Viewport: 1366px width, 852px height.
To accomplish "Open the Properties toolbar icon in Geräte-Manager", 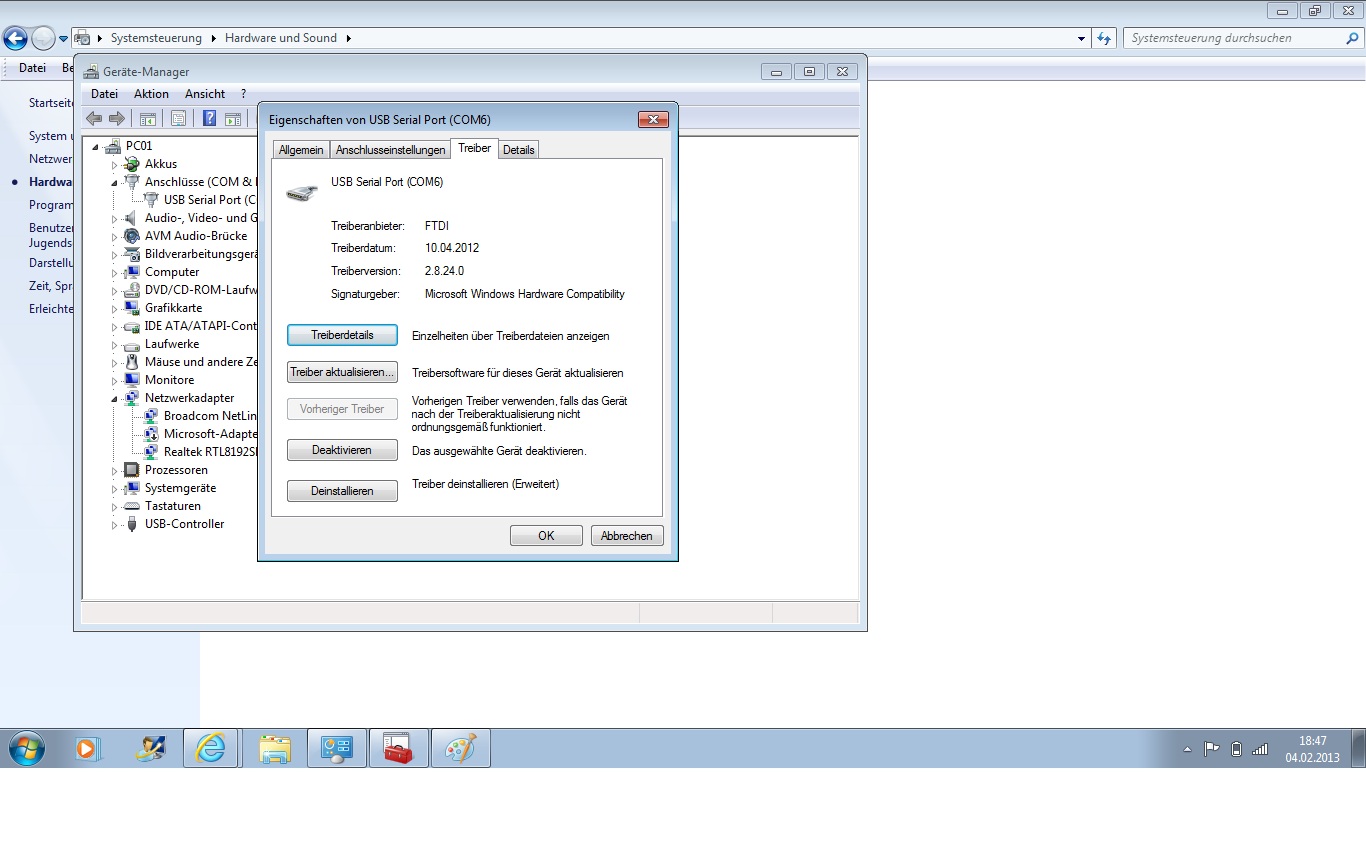I will point(178,118).
